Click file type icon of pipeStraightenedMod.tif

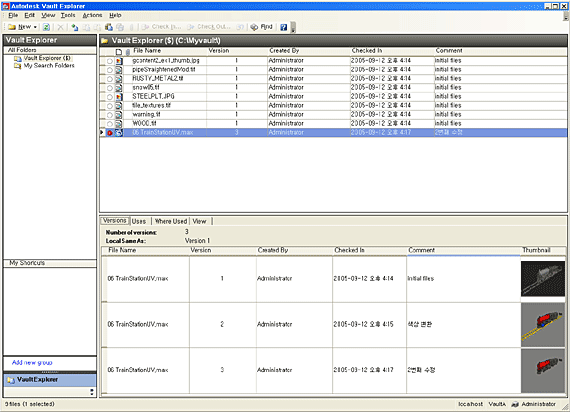coord(119,70)
